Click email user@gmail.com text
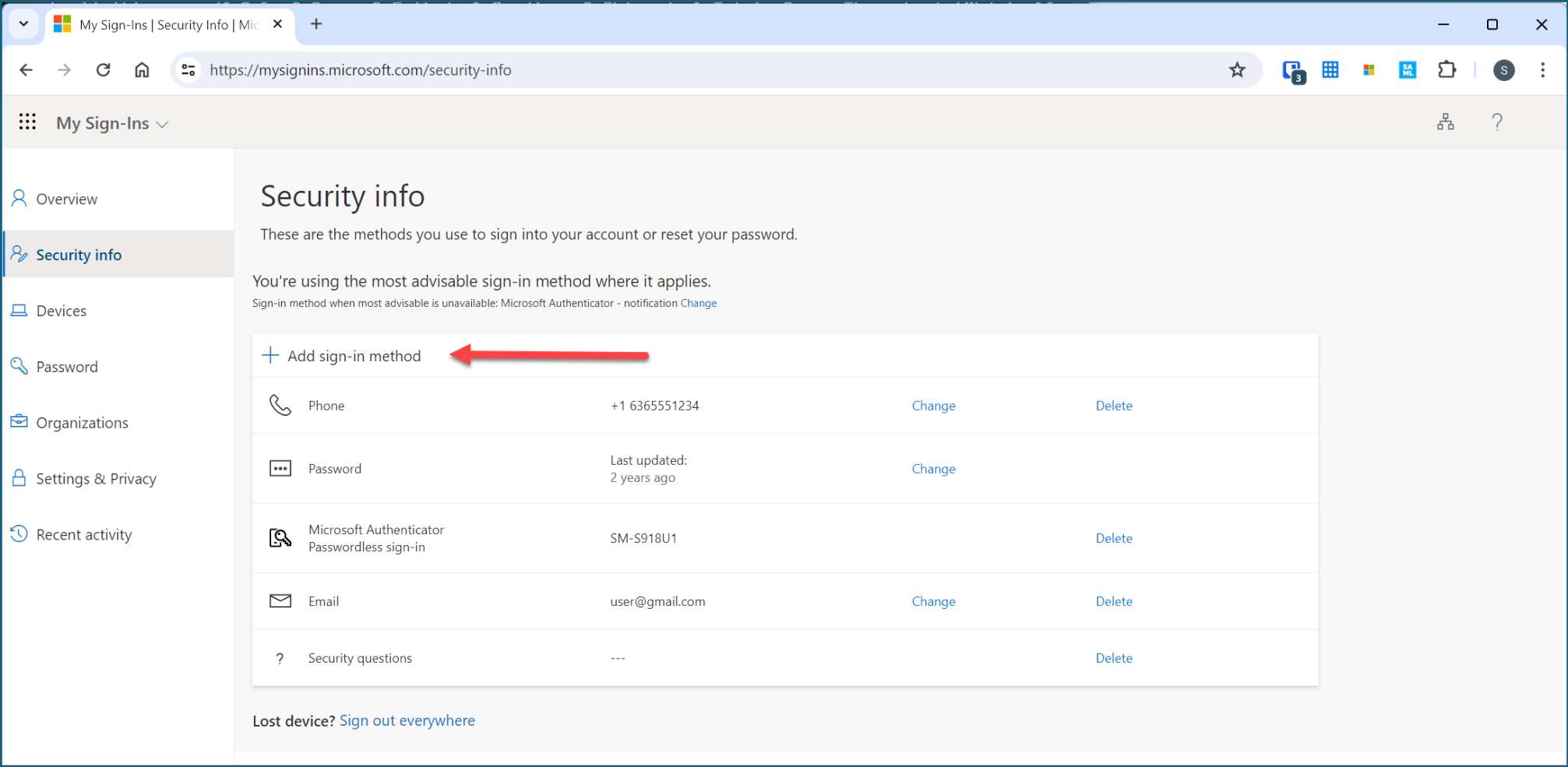 tap(657, 601)
